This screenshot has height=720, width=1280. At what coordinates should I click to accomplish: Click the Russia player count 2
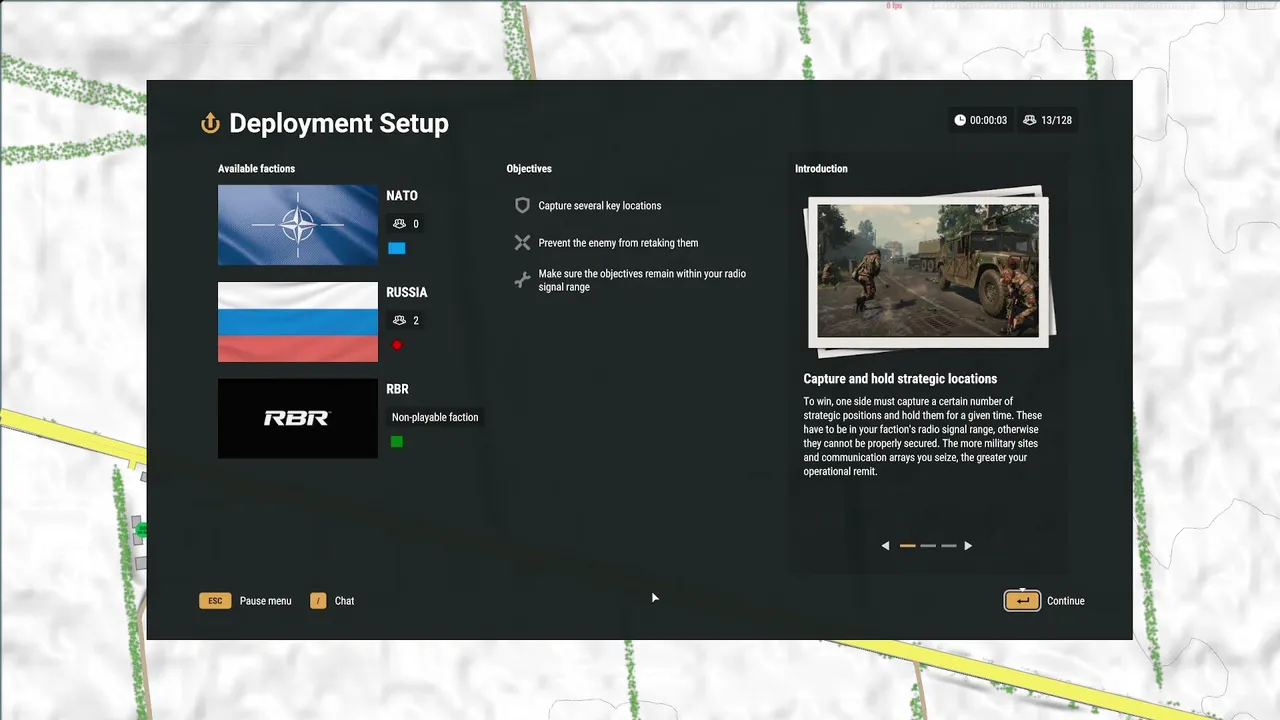click(416, 320)
